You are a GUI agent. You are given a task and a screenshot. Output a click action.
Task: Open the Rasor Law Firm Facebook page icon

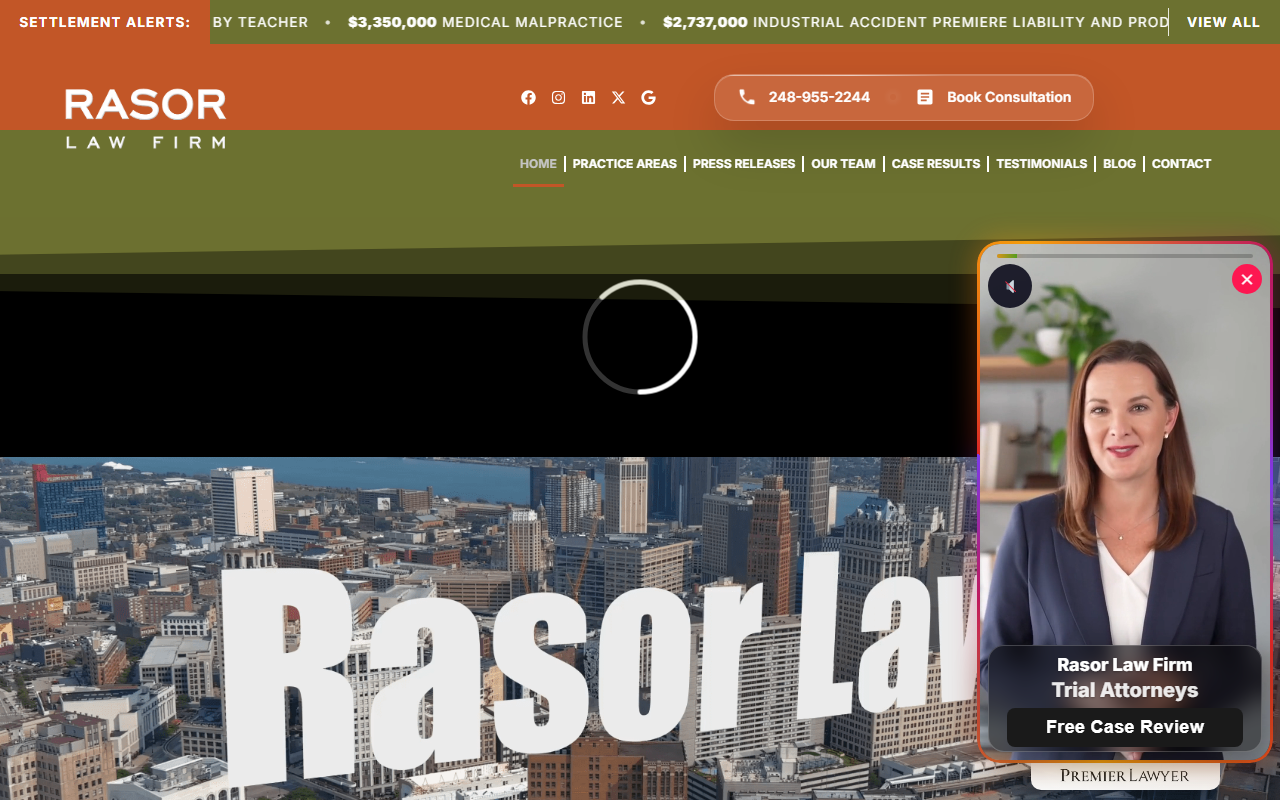click(x=528, y=97)
